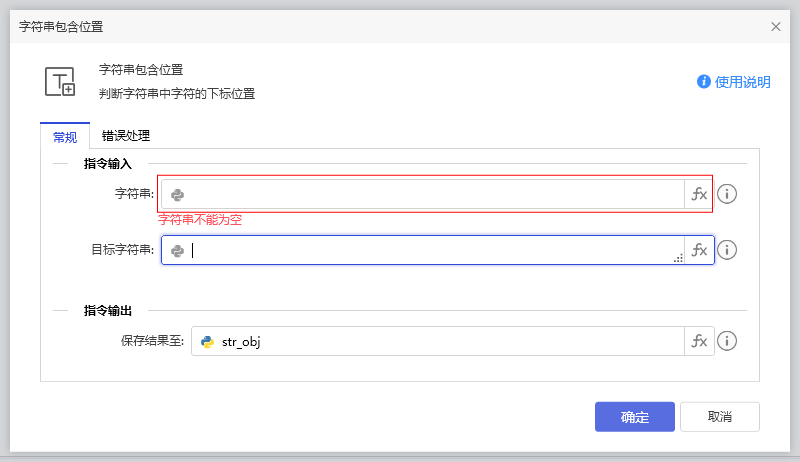Click the Python icon in the 字符串 field
Viewport: 800px width, 462px height.
177,195
